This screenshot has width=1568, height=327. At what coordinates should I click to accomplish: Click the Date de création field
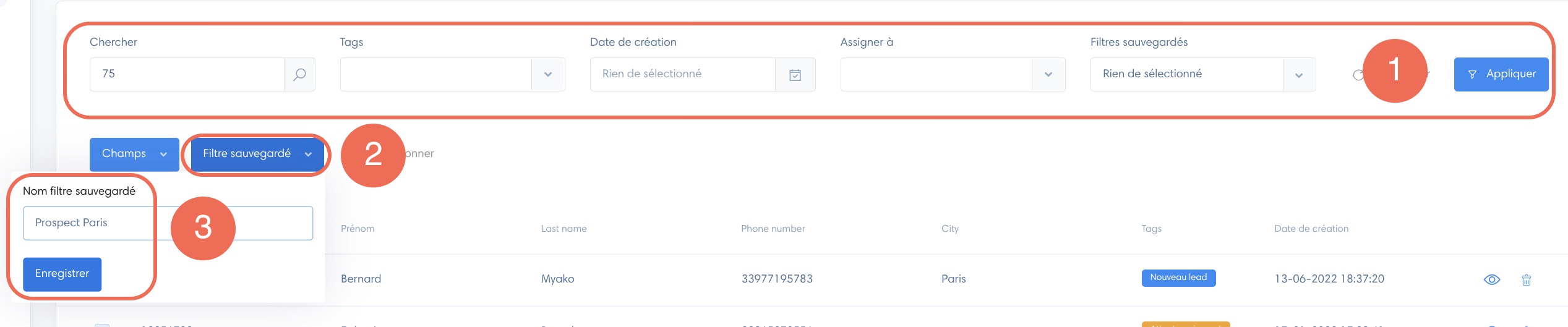pos(682,75)
